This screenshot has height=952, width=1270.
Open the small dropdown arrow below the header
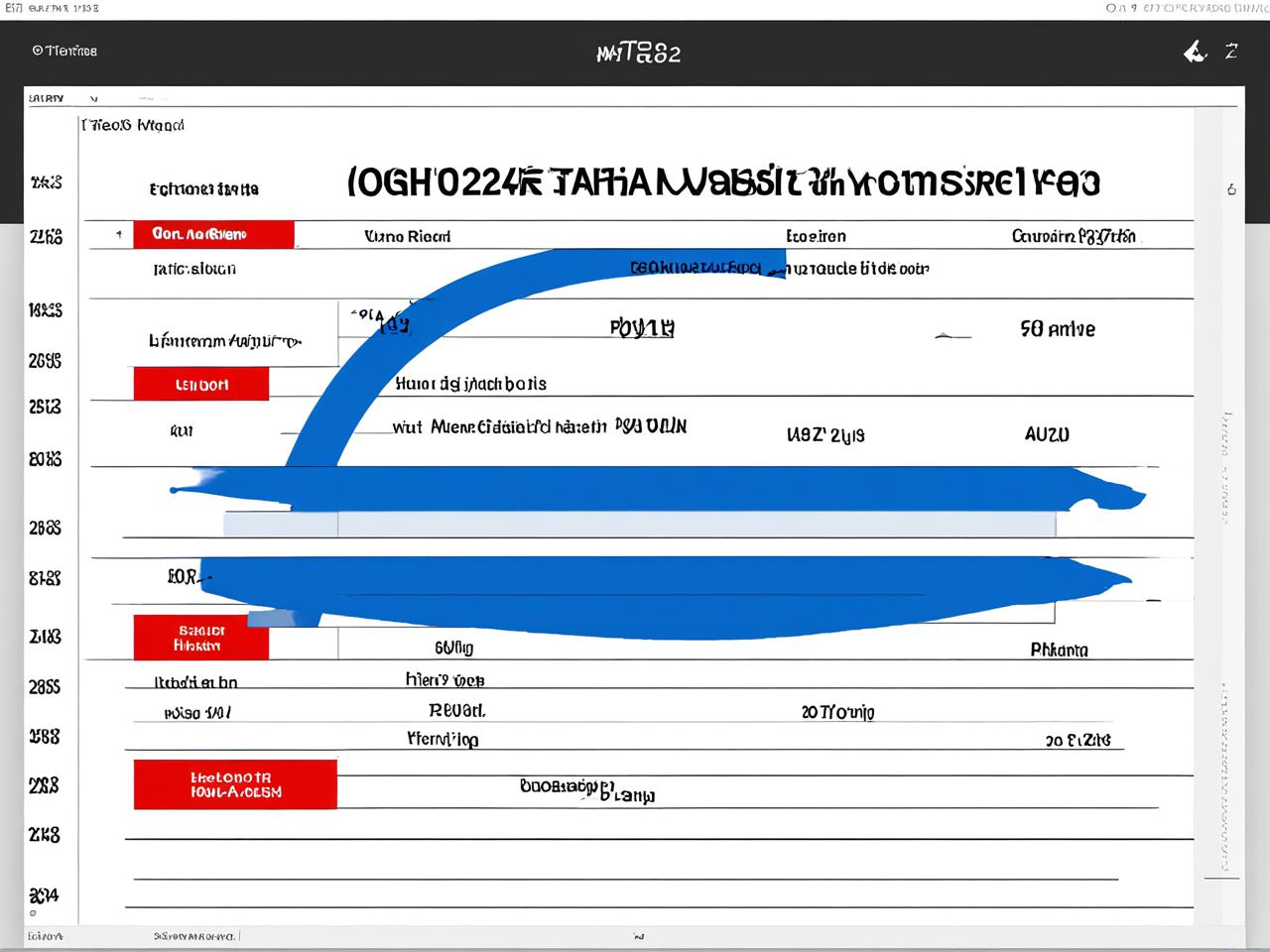coord(94,98)
